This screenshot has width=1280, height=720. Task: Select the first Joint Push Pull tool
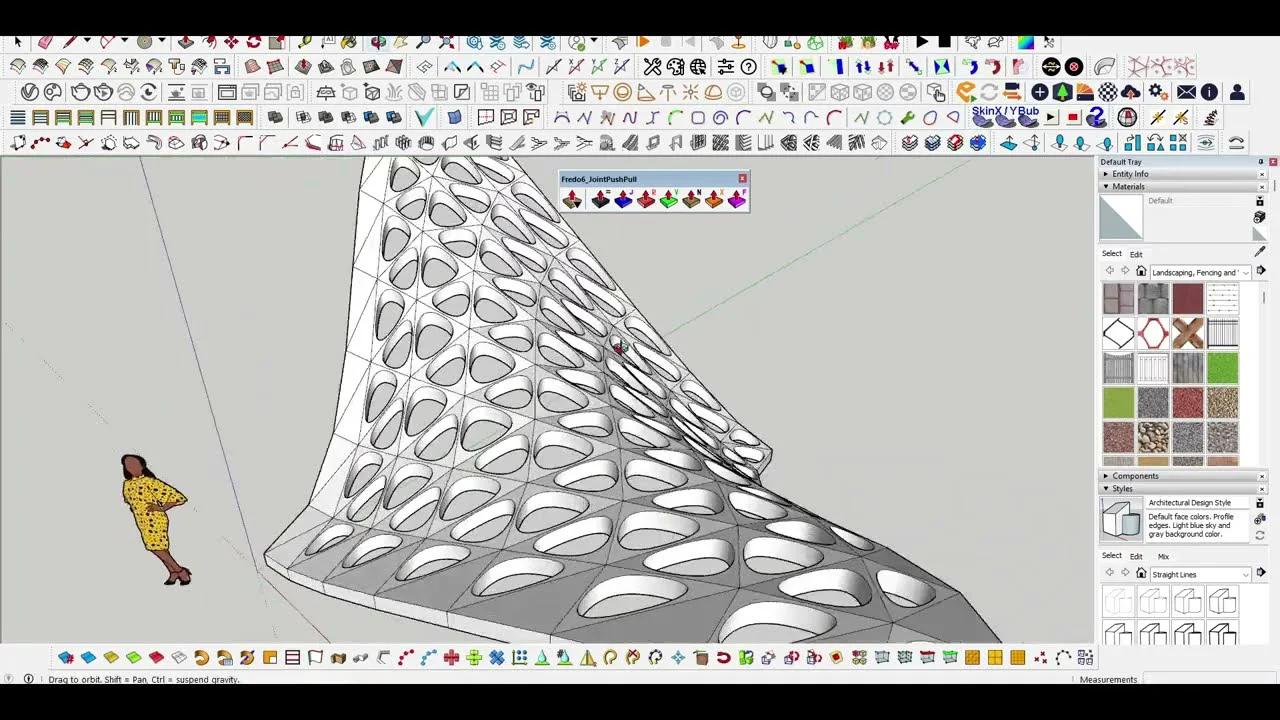click(572, 199)
